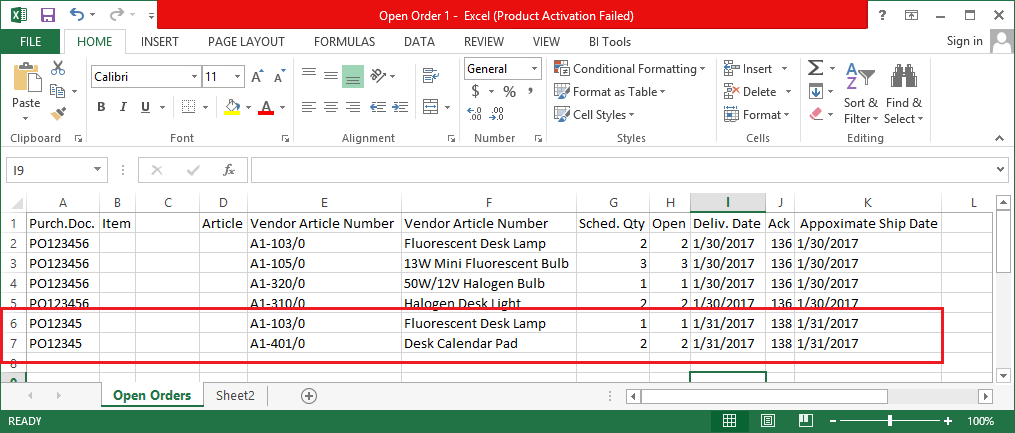The width and height of the screenshot is (1015, 433).
Task: Toggle bold formatting
Action: (x=101, y=107)
